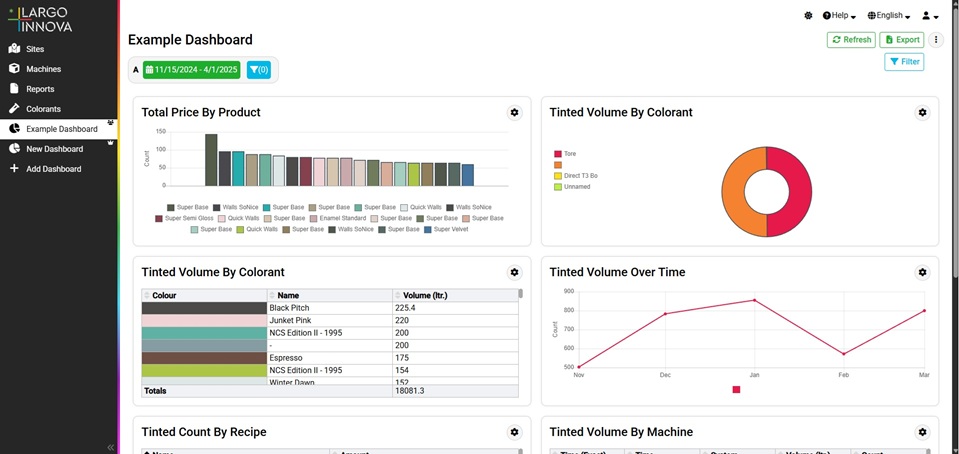Open Reports from the sidebar menu

point(40,89)
